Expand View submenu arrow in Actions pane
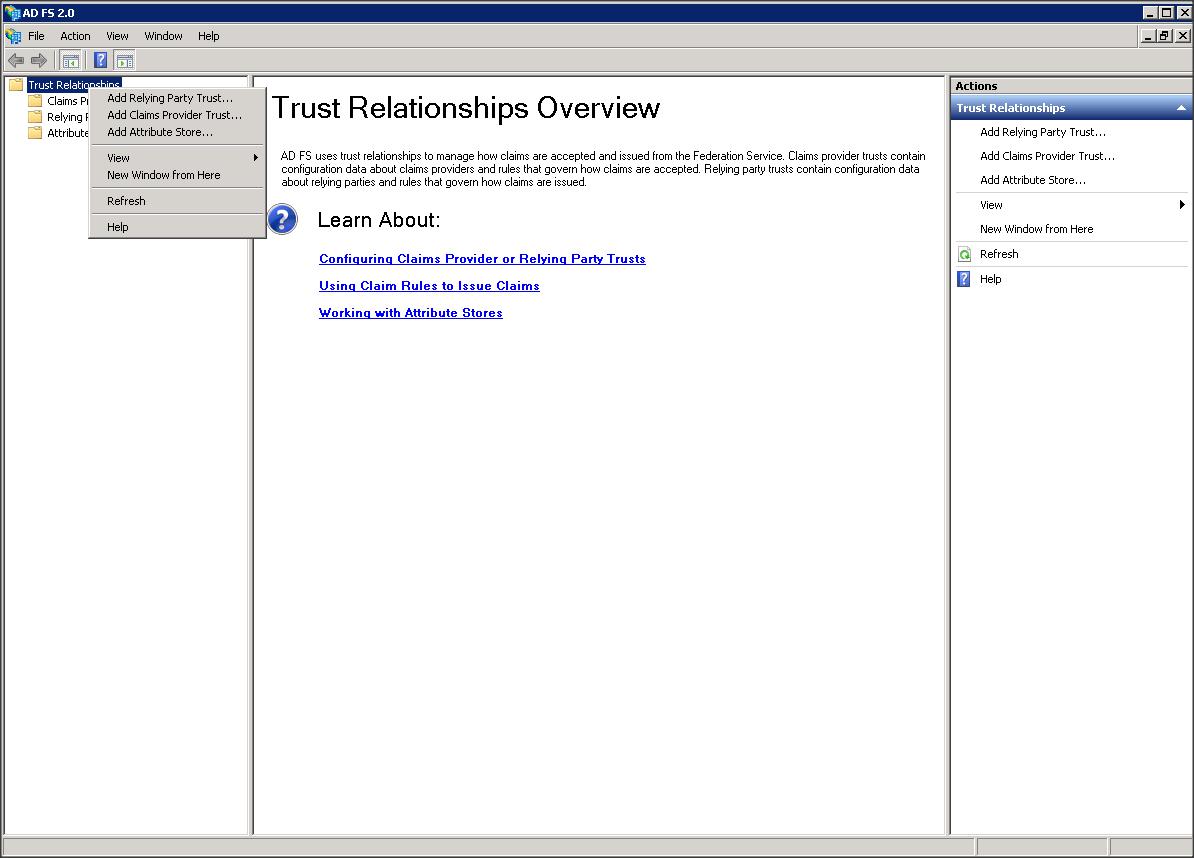Image resolution: width=1194 pixels, height=858 pixels. click(1182, 205)
